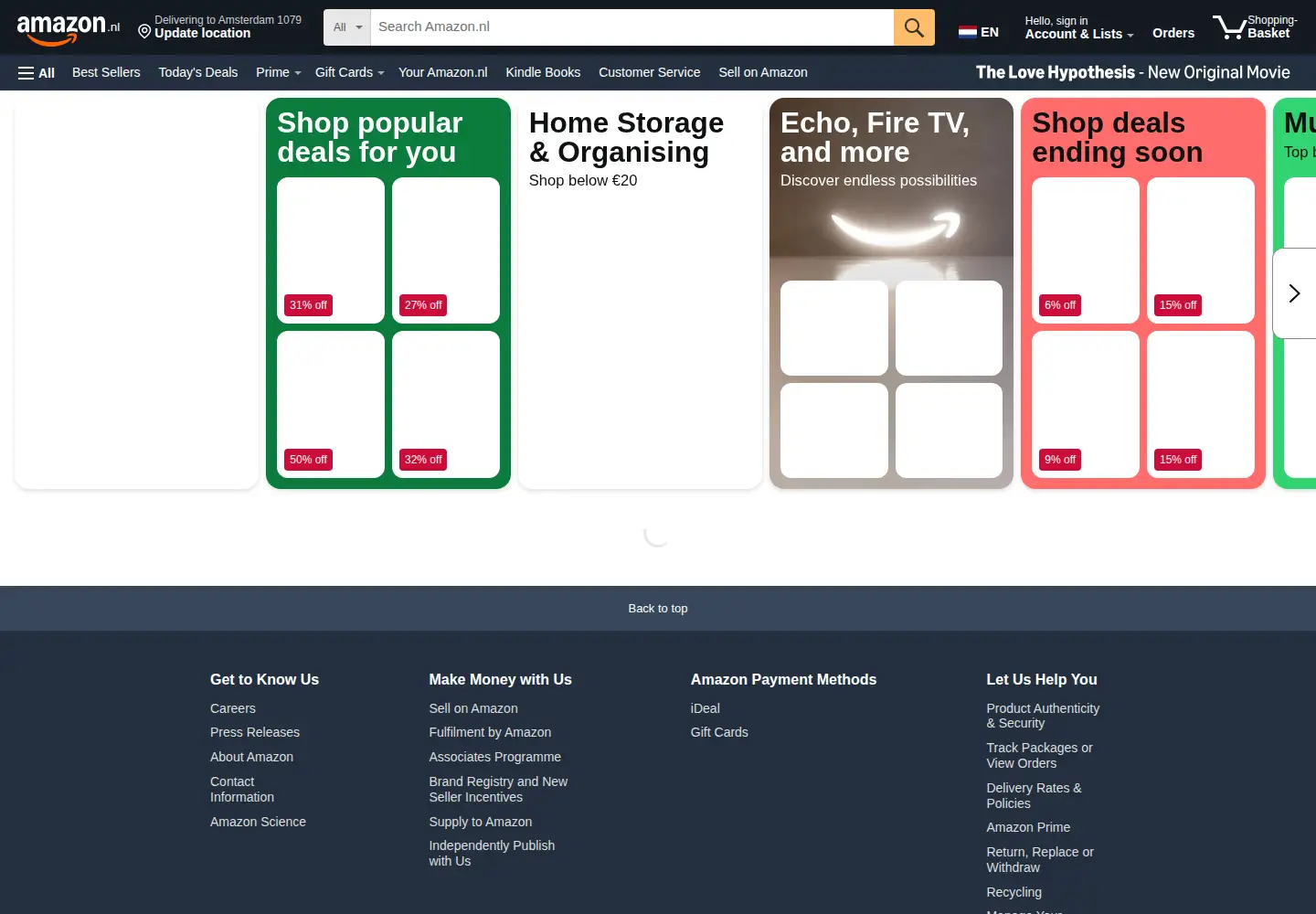
Task: Open Press Releases footer link
Action: point(255,732)
